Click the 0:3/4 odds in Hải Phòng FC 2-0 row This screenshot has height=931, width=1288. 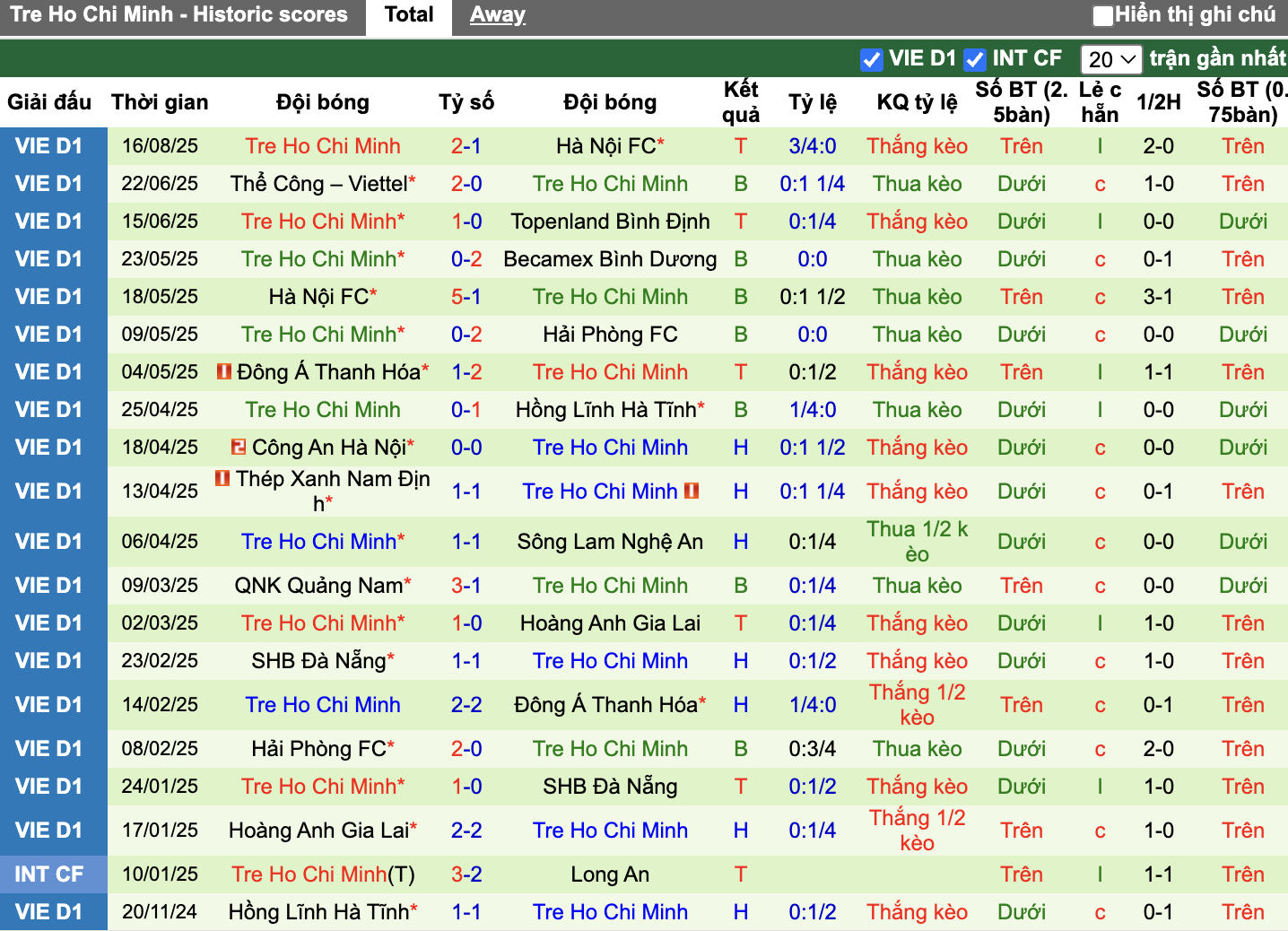pos(813,749)
